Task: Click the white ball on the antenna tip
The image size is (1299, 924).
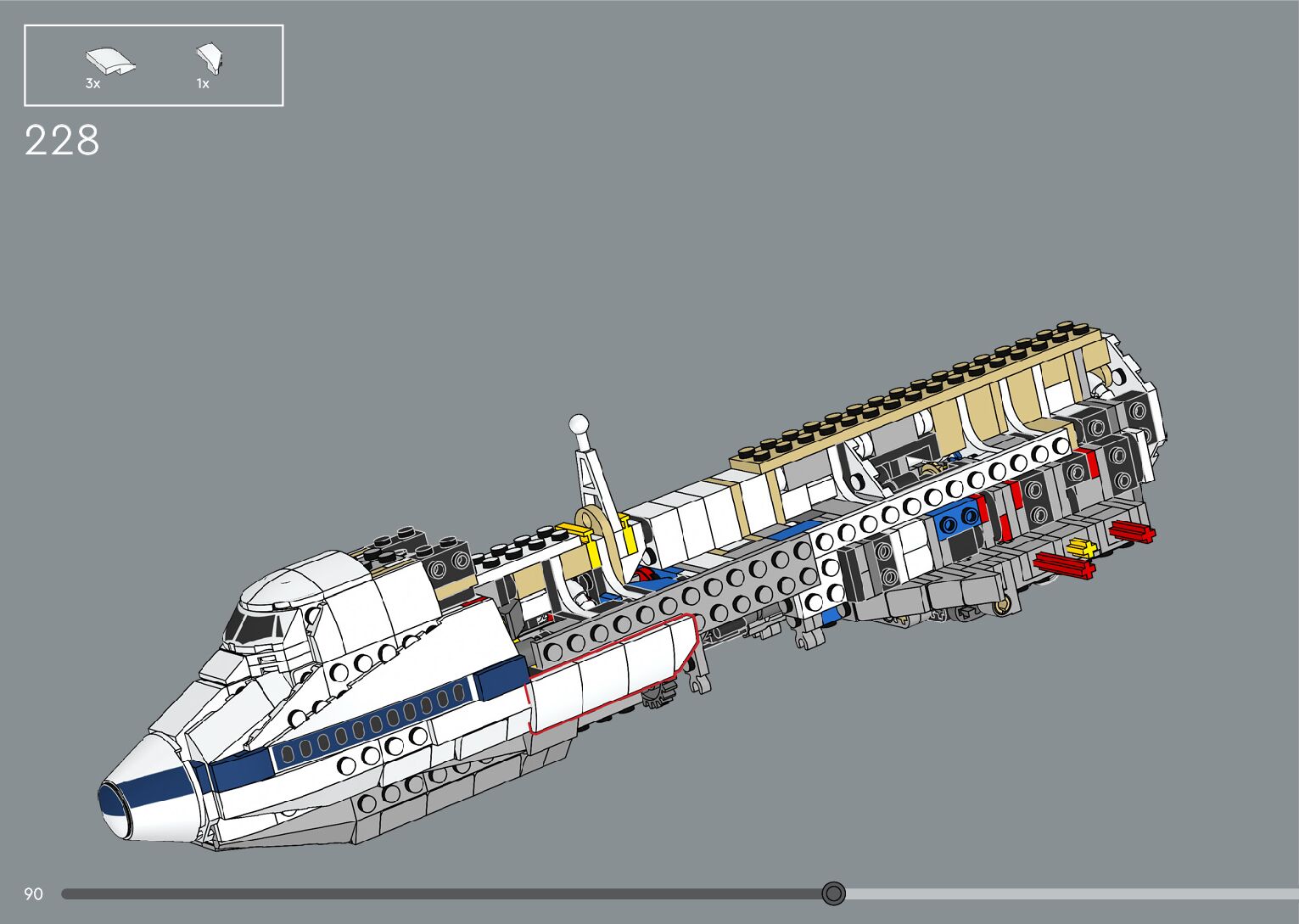Action: click(579, 423)
